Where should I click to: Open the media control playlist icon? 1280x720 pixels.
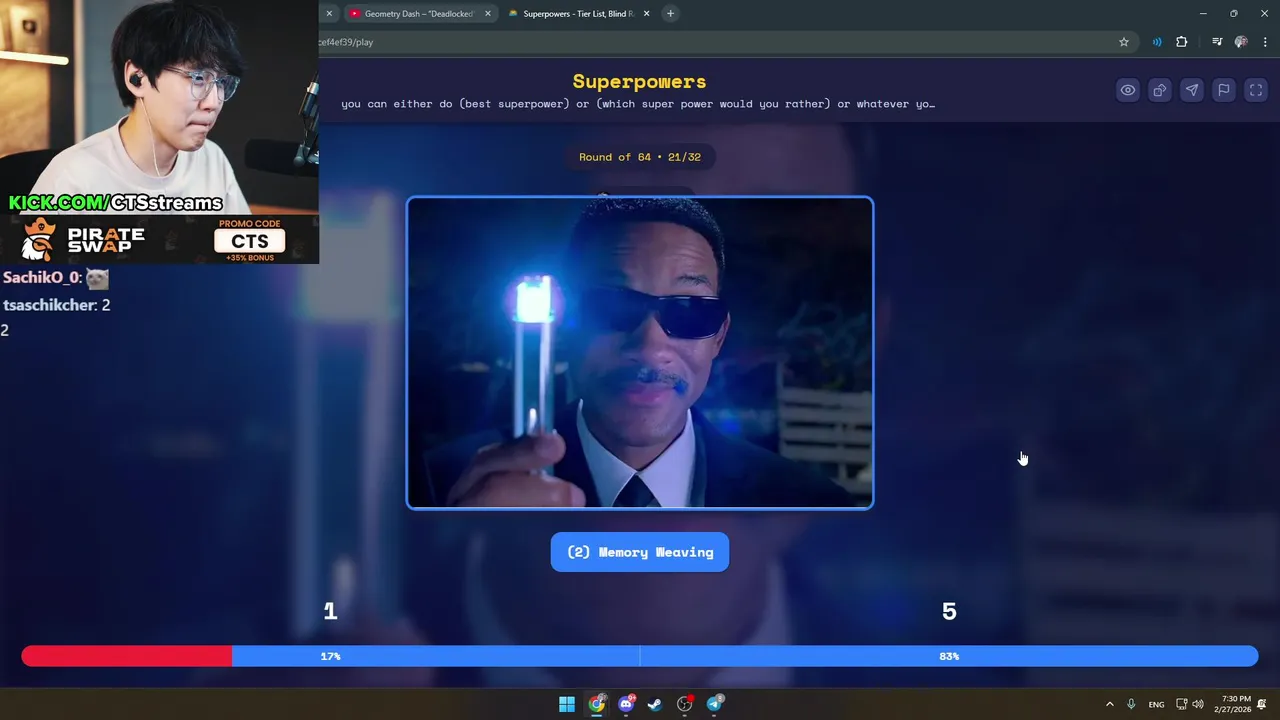[1217, 42]
